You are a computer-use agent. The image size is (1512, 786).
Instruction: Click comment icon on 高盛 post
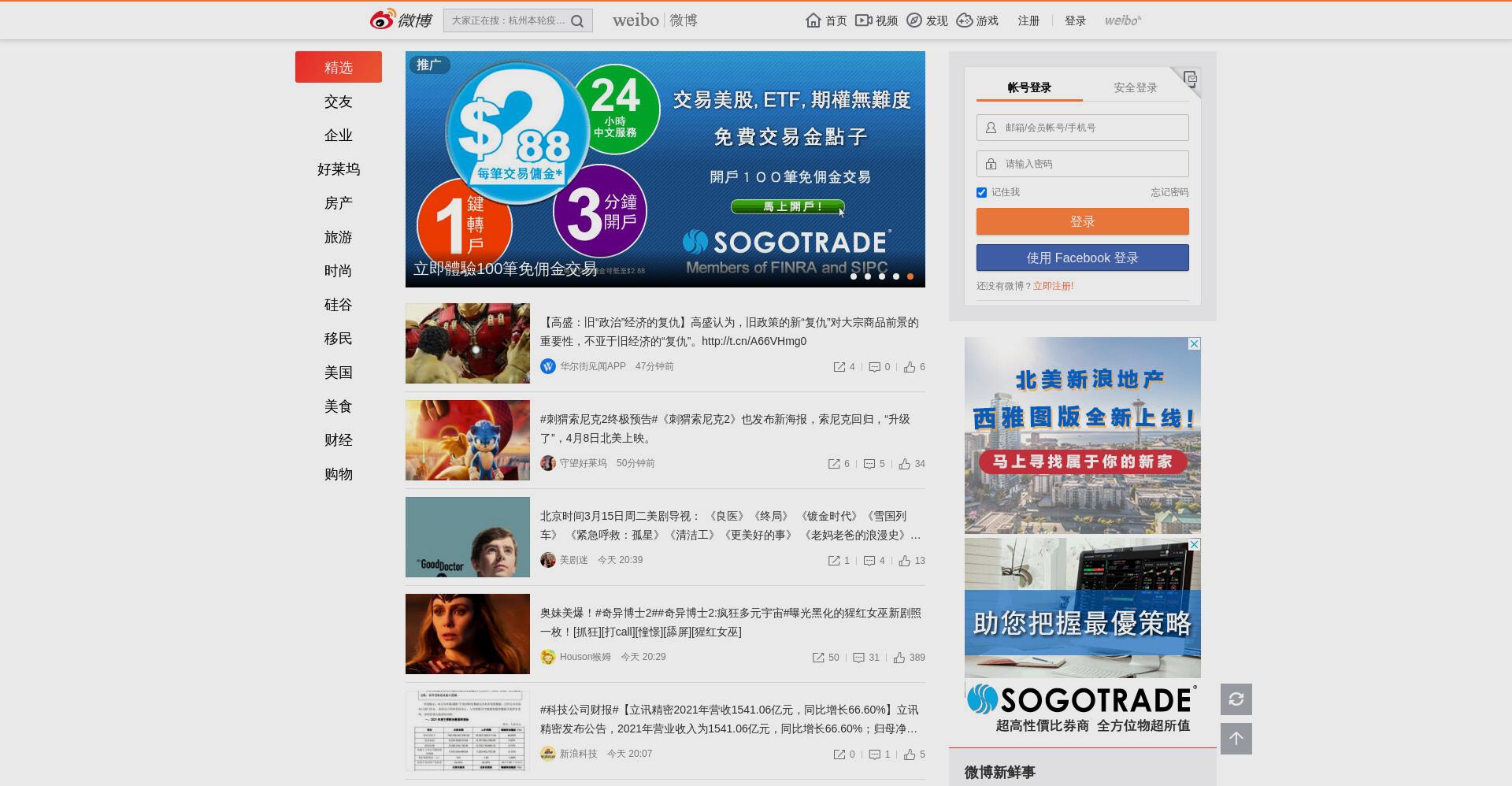pos(874,367)
